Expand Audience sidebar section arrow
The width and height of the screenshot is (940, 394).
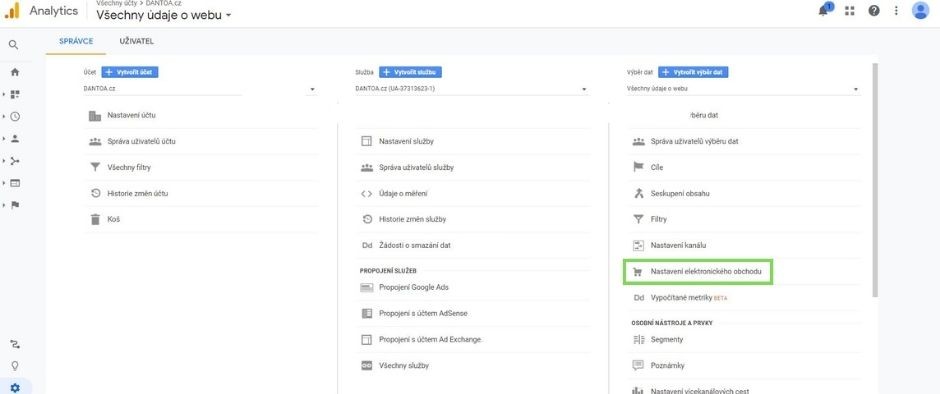(x=4, y=139)
